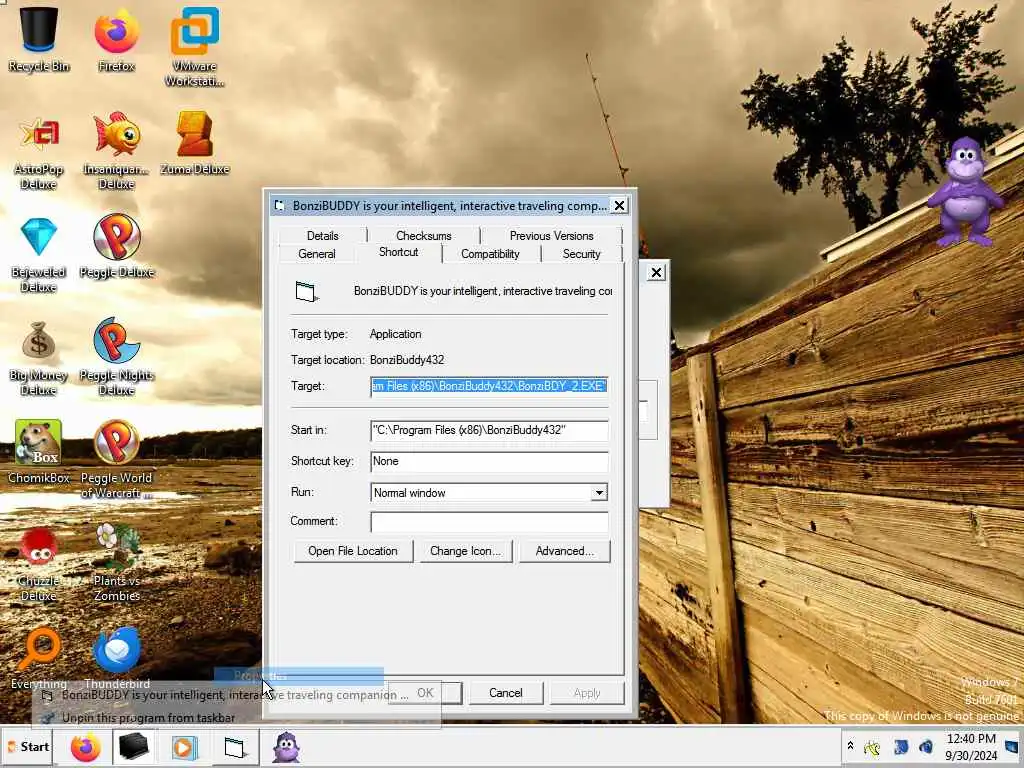Select the VMware Workstation desktop icon
This screenshot has height=768, width=1024.
pyautogui.click(x=194, y=47)
